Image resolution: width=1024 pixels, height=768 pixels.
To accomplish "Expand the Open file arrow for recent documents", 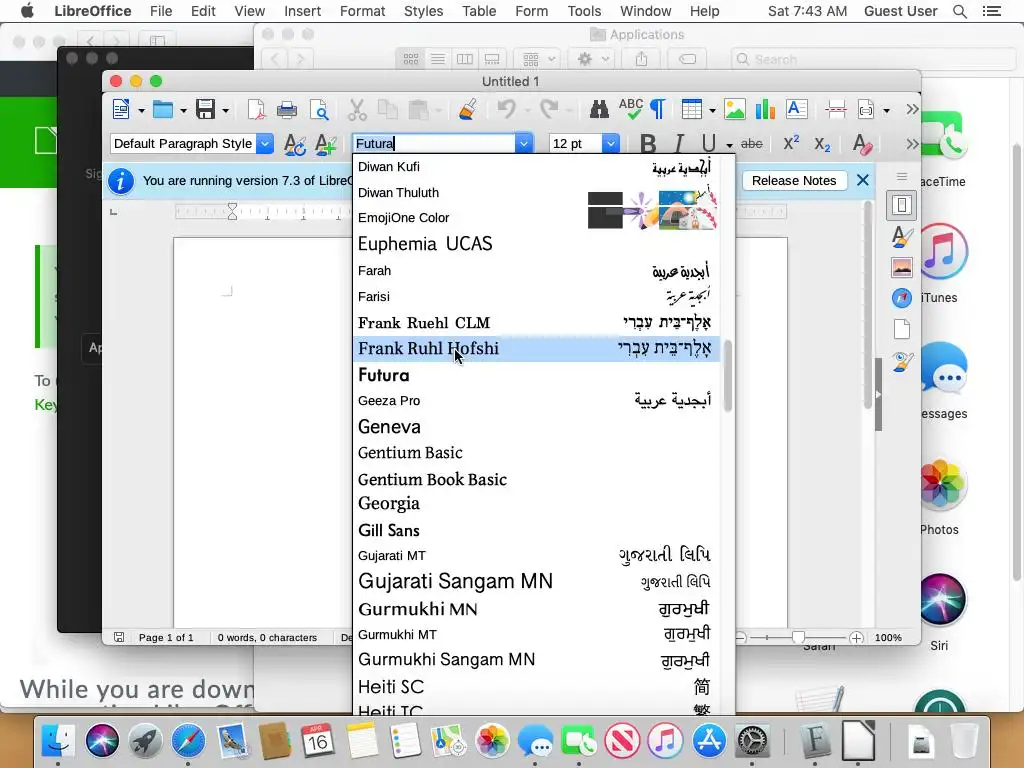I will tap(183, 110).
